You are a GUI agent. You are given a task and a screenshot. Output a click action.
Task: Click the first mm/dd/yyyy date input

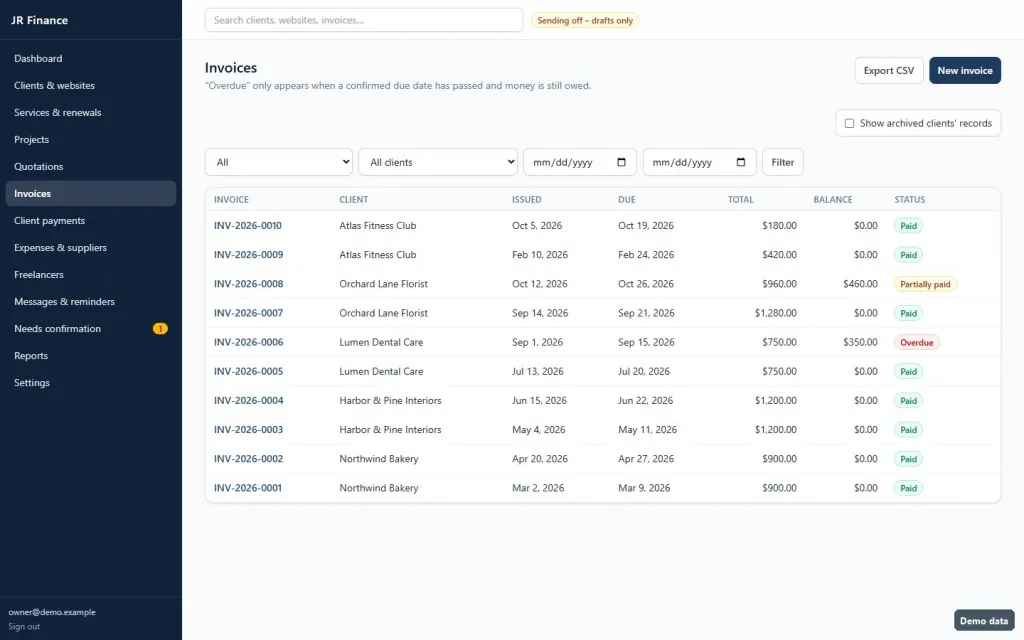[579, 162]
